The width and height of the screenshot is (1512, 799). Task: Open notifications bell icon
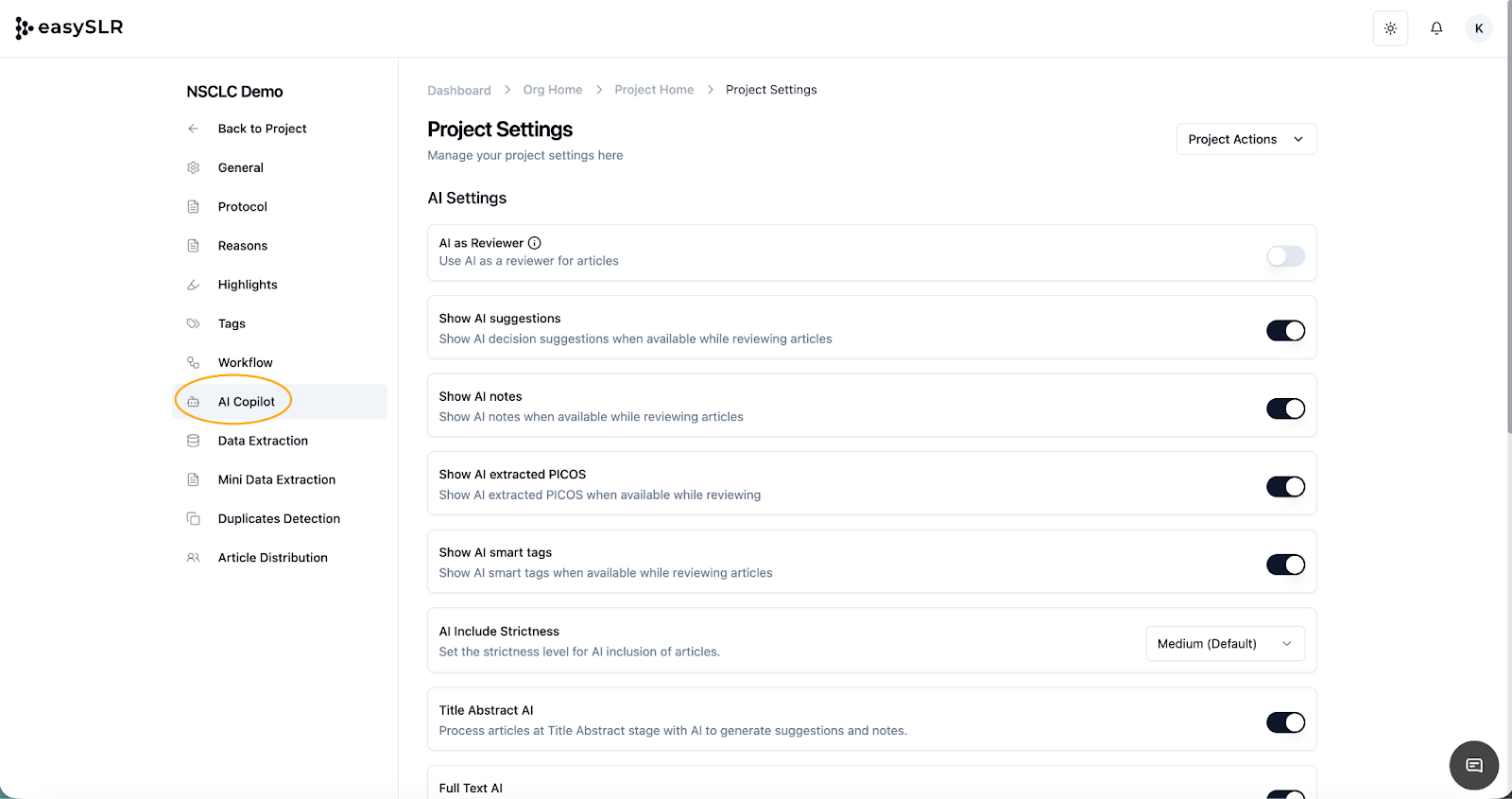(1436, 28)
